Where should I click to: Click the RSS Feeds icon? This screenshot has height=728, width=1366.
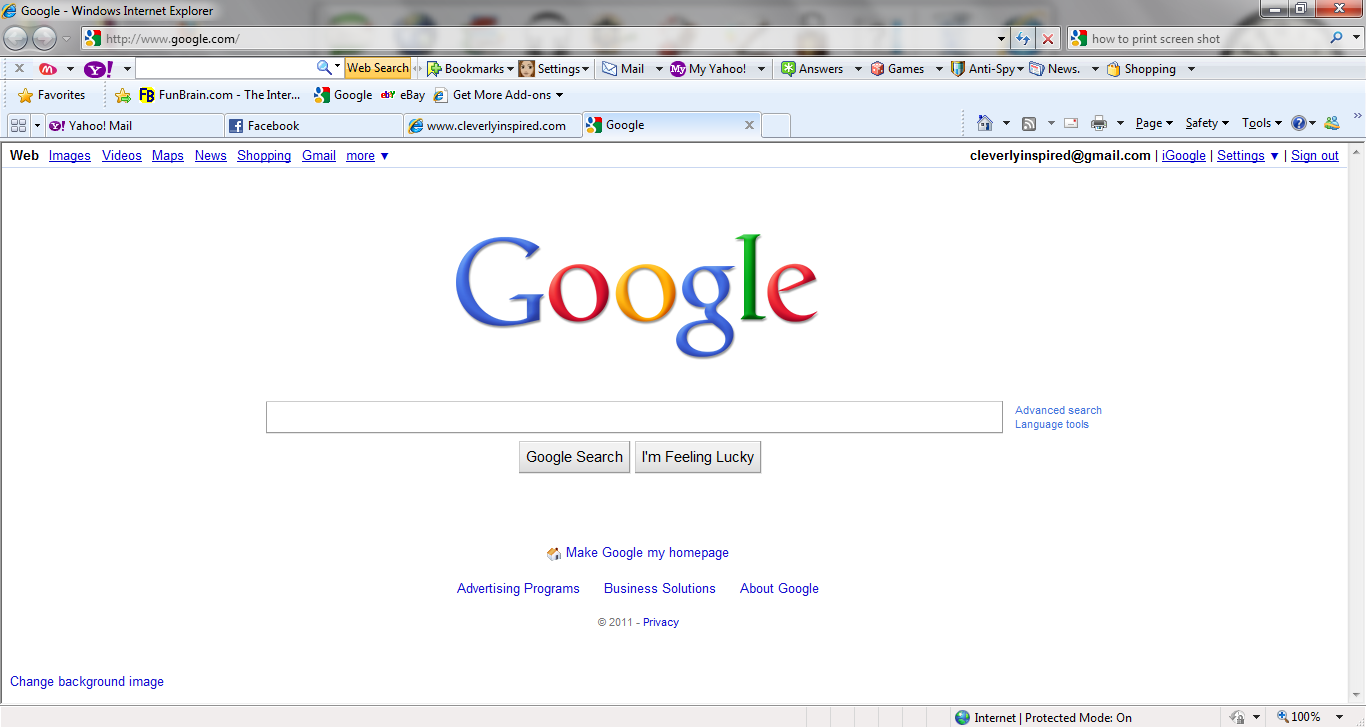1029,124
